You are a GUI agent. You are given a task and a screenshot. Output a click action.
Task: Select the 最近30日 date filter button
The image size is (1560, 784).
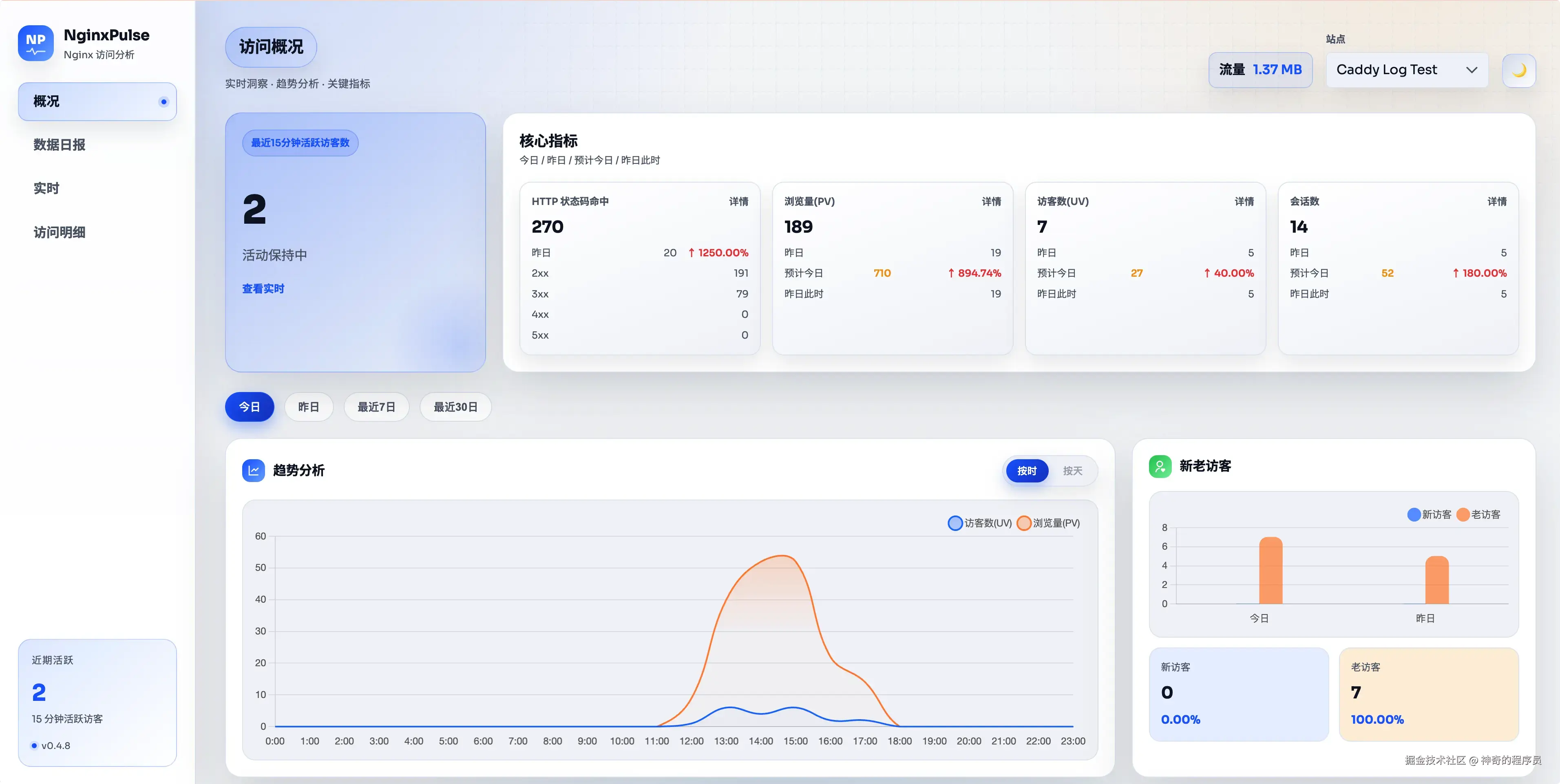click(455, 407)
